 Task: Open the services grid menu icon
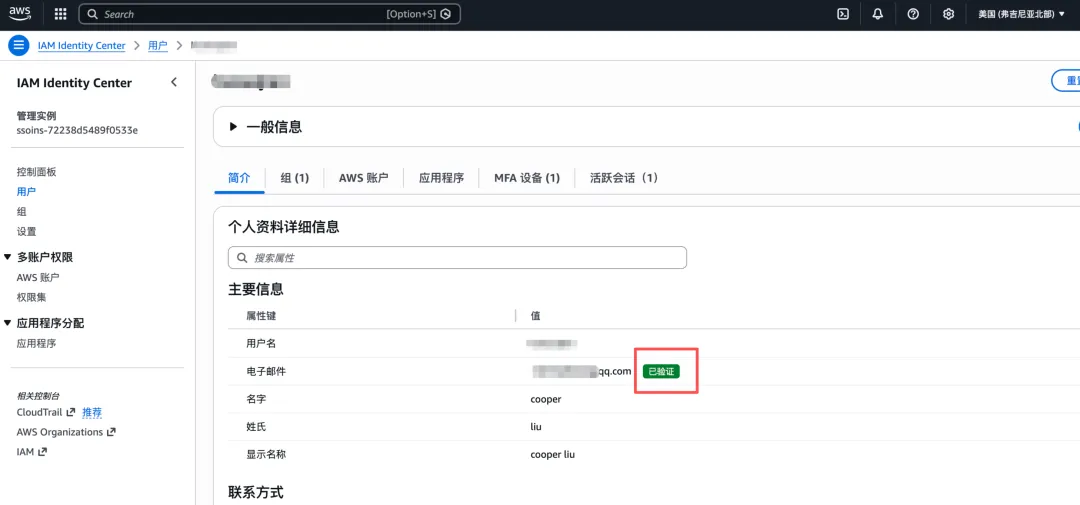click(60, 14)
